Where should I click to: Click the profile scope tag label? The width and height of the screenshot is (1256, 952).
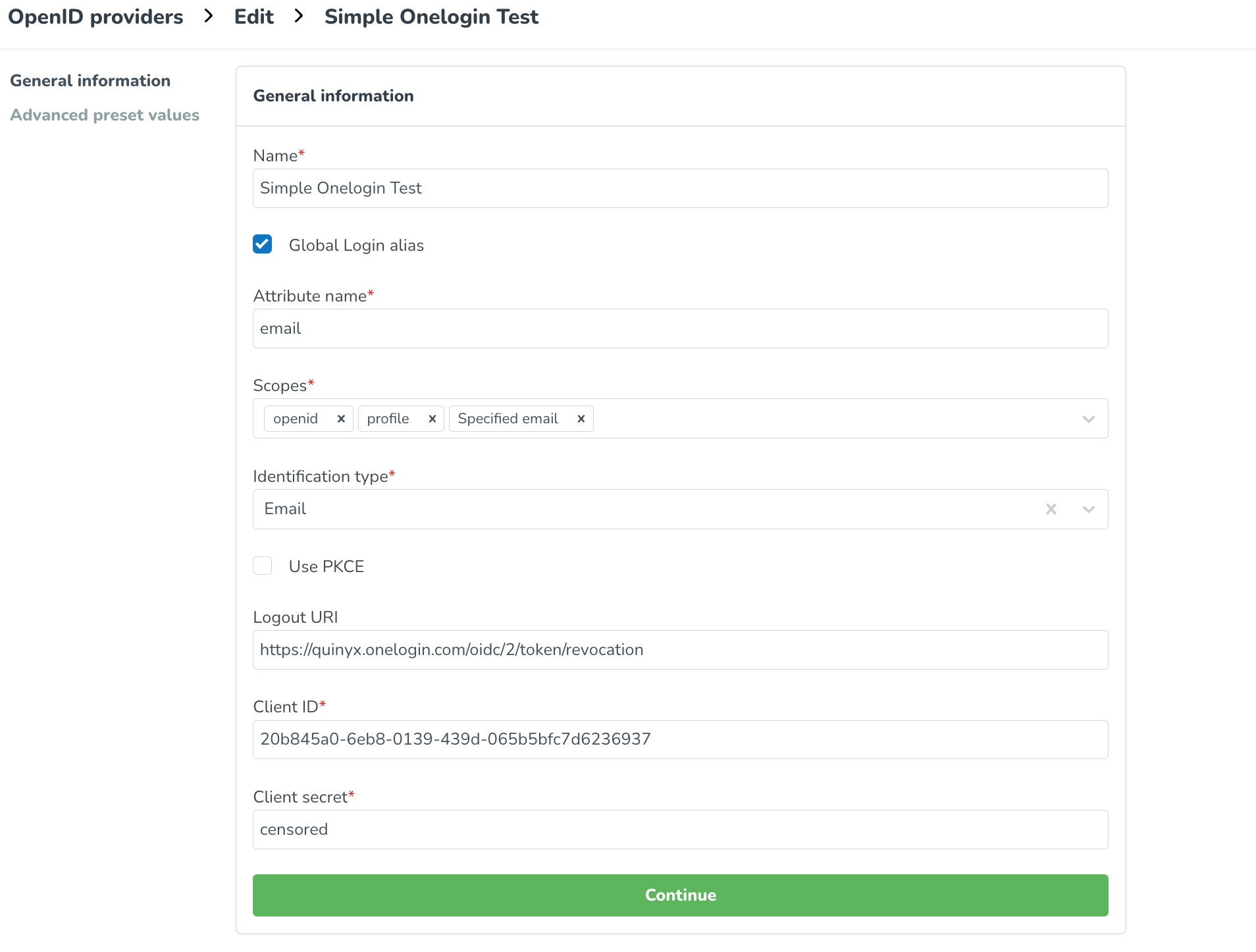click(x=388, y=419)
